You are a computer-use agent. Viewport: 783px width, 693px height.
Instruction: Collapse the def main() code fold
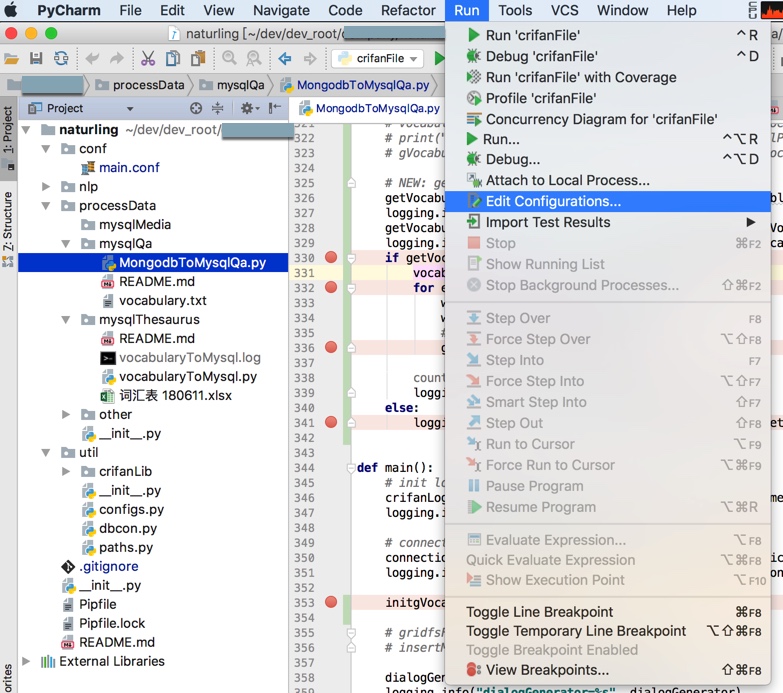tap(351, 468)
